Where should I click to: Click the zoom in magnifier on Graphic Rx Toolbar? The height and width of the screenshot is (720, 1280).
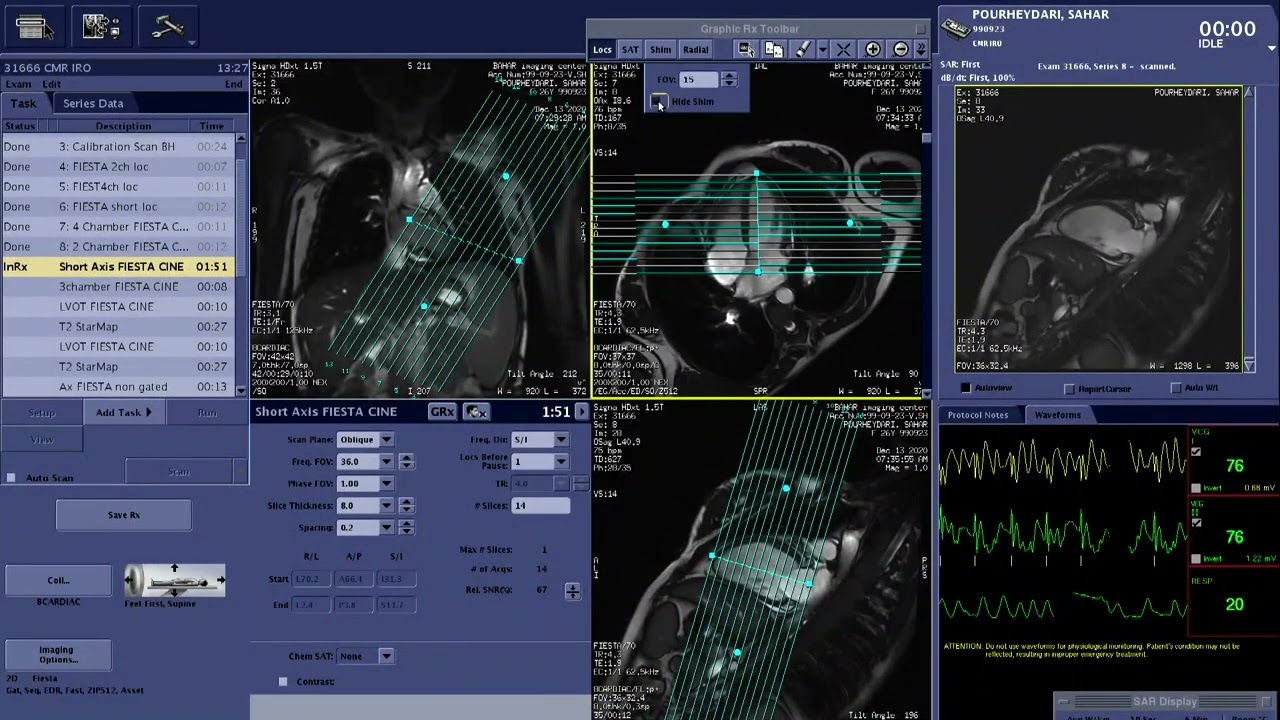[x=872, y=49]
